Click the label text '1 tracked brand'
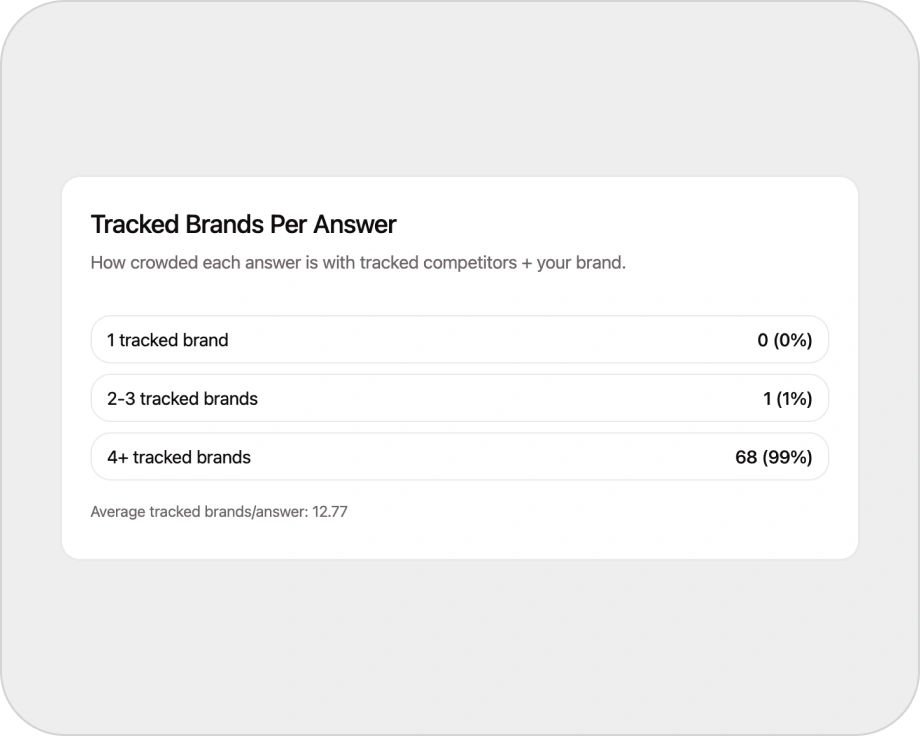Image resolution: width=920 pixels, height=736 pixels. 167,339
